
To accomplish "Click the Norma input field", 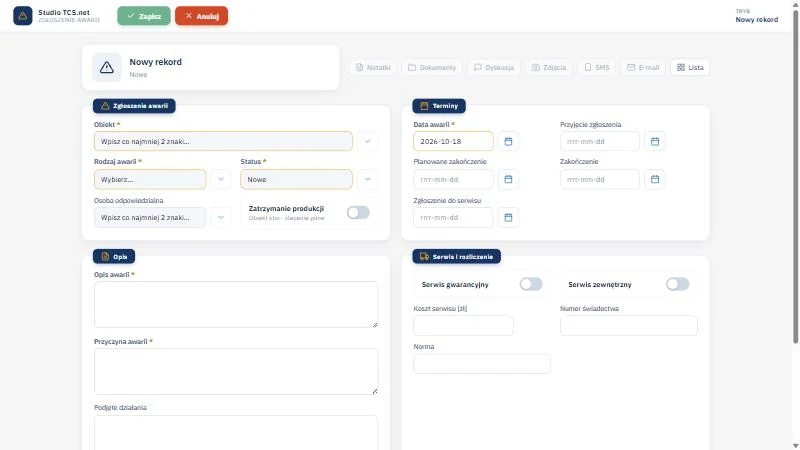I will [x=482, y=364].
